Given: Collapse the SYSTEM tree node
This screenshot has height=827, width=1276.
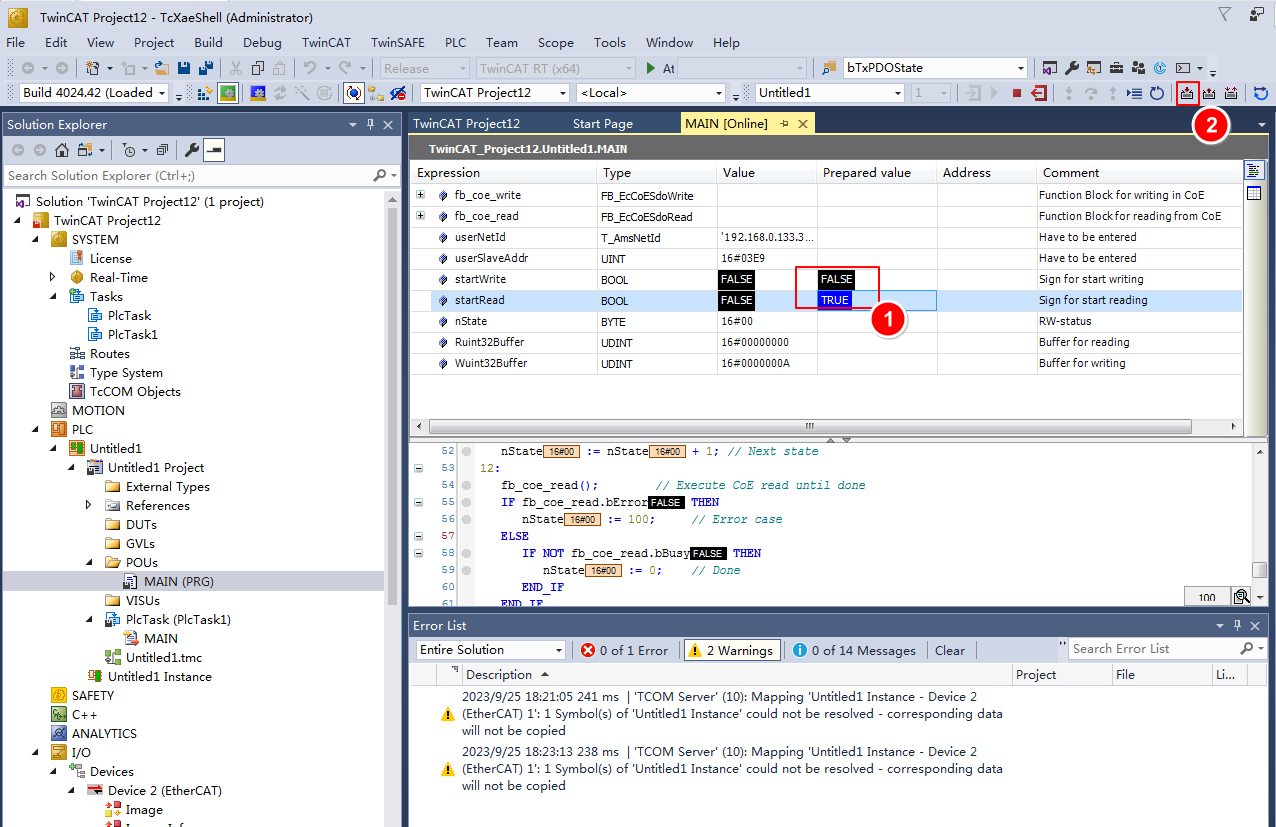Looking at the screenshot, I should pyautogui.click(x=34, y=239).
